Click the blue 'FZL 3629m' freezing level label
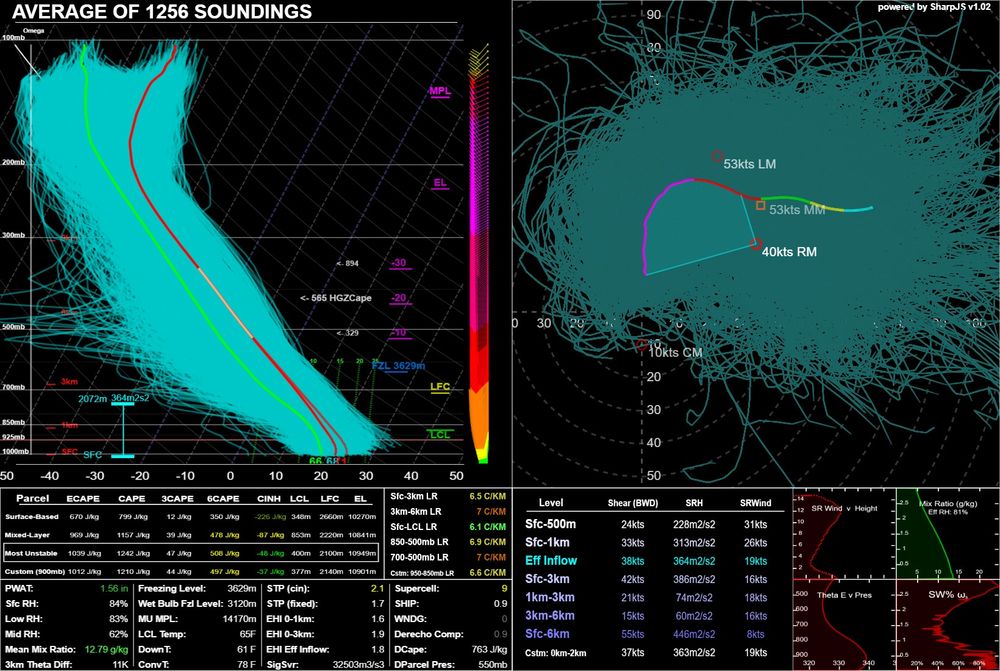Viewport: 1000px width, 671px height. tap(398, 365)
